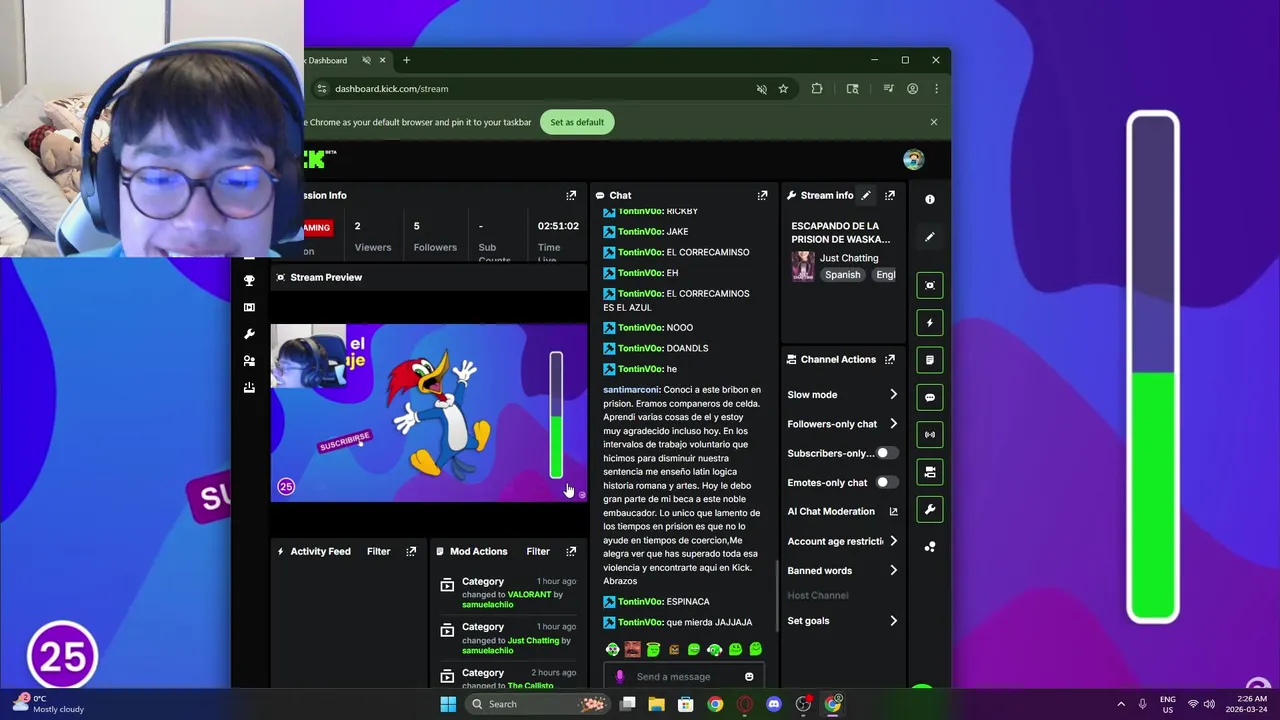Screen dimensions: 1280x720
Task: Toggle the lightning Activity Feed widget icon in right bar
Action: (930, 323)
